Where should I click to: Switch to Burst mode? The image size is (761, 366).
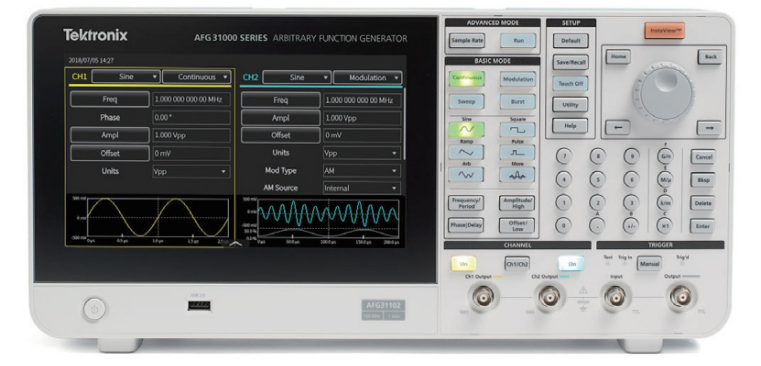click(x=517, y=101)
